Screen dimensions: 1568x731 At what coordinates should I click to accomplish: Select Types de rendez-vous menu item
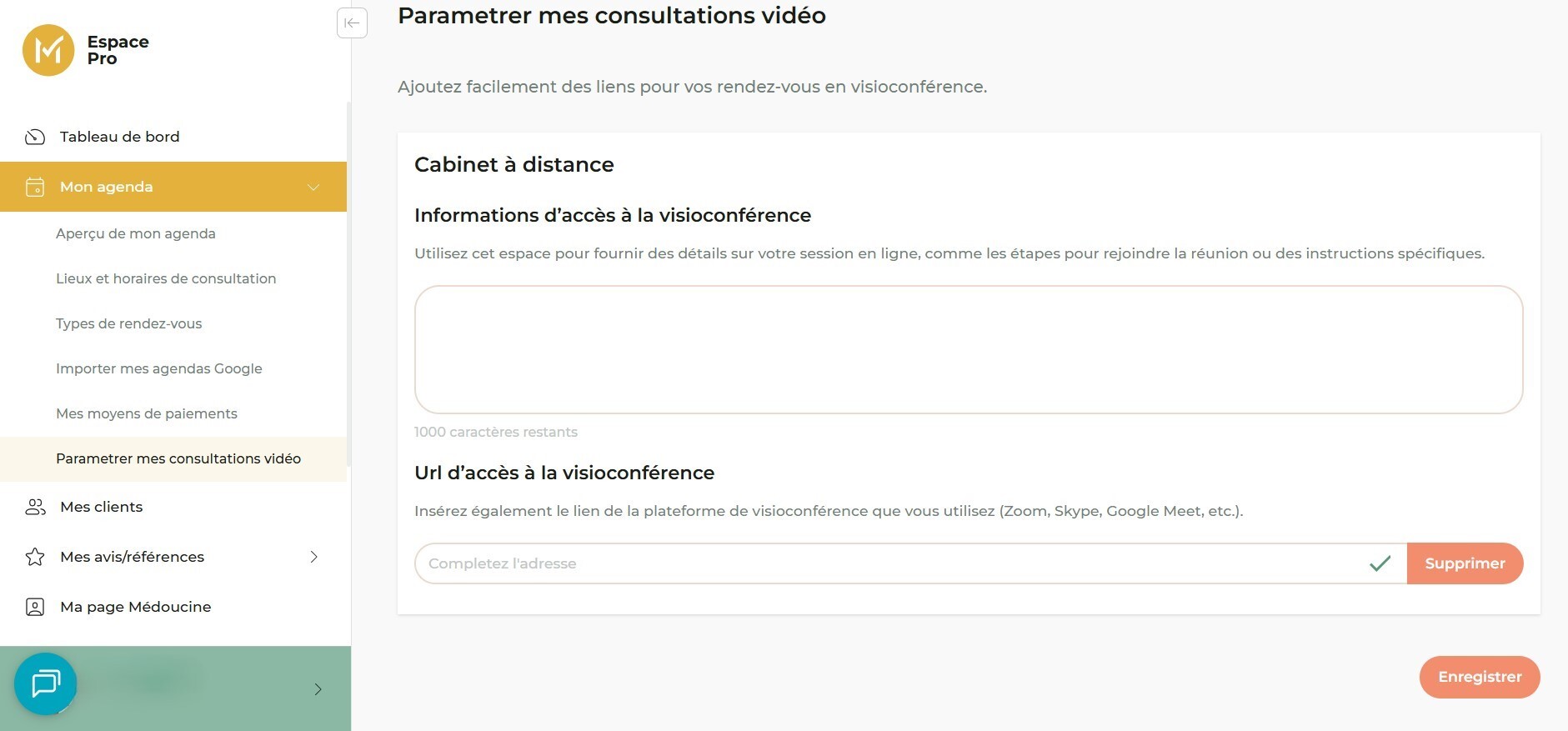point(129,323)
